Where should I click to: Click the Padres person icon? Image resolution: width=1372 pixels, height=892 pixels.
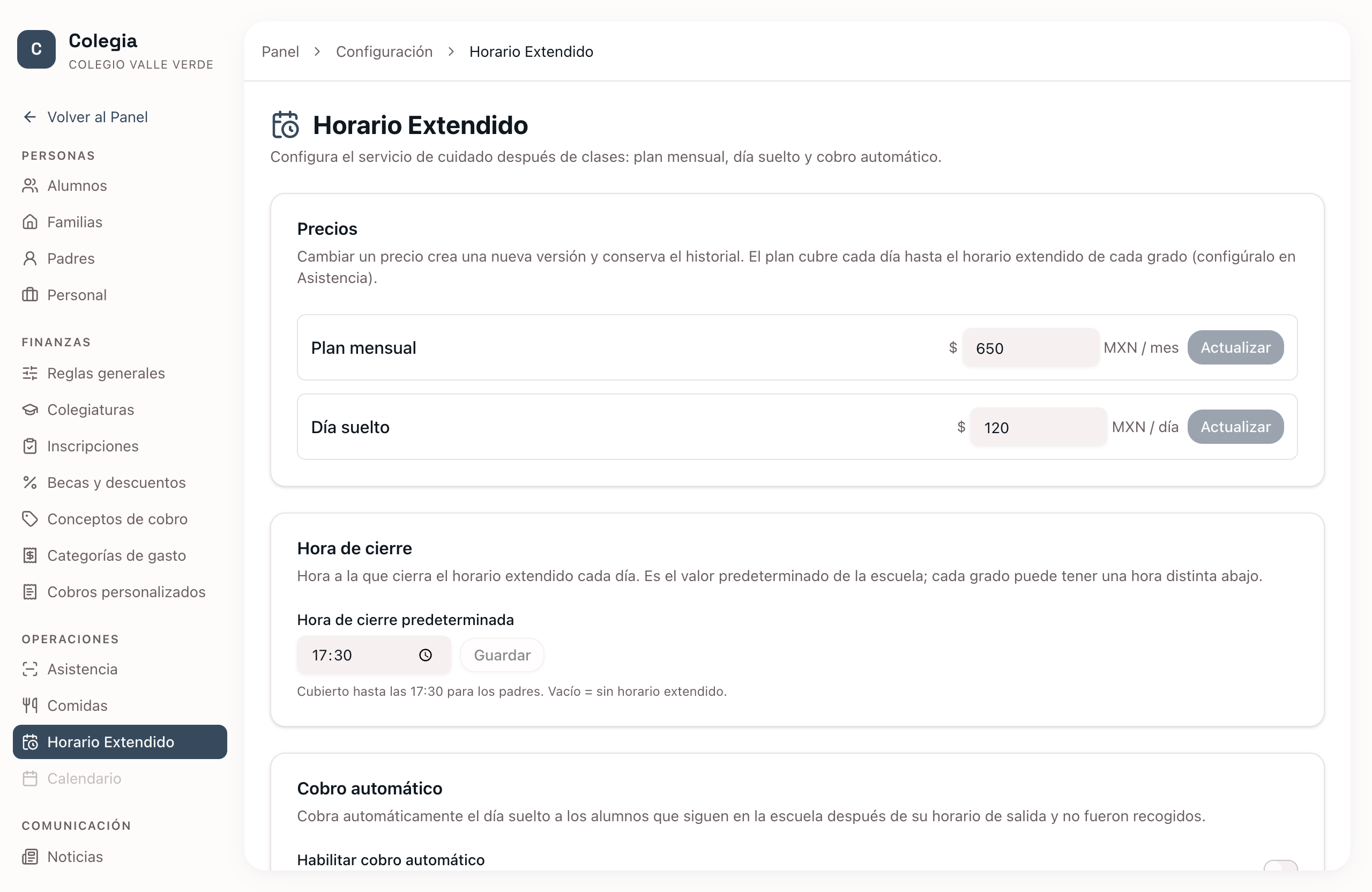[30, 258]
